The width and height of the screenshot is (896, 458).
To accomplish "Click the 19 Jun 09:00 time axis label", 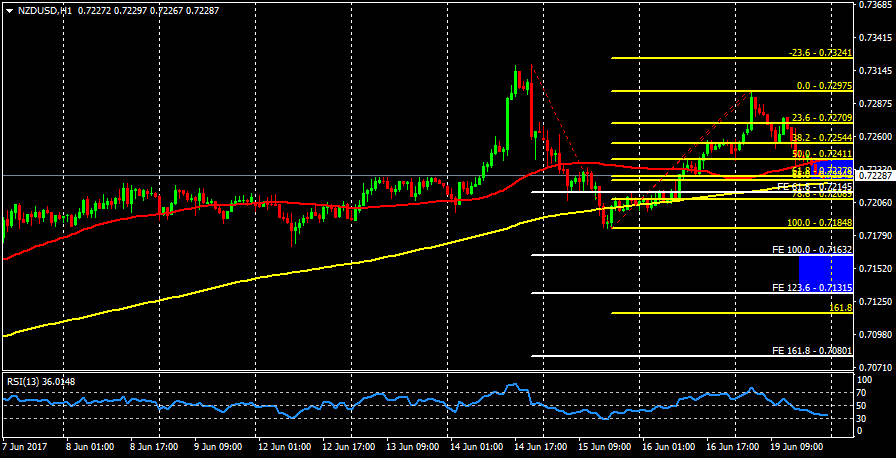I will [795, 446].
